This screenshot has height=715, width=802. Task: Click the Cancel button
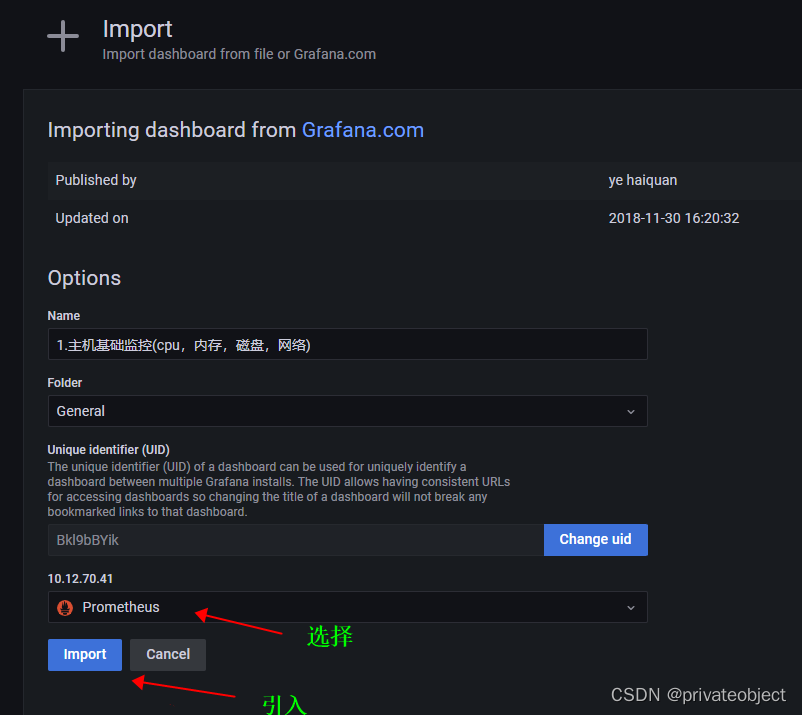pyautogui.click(x=168, y=655)
